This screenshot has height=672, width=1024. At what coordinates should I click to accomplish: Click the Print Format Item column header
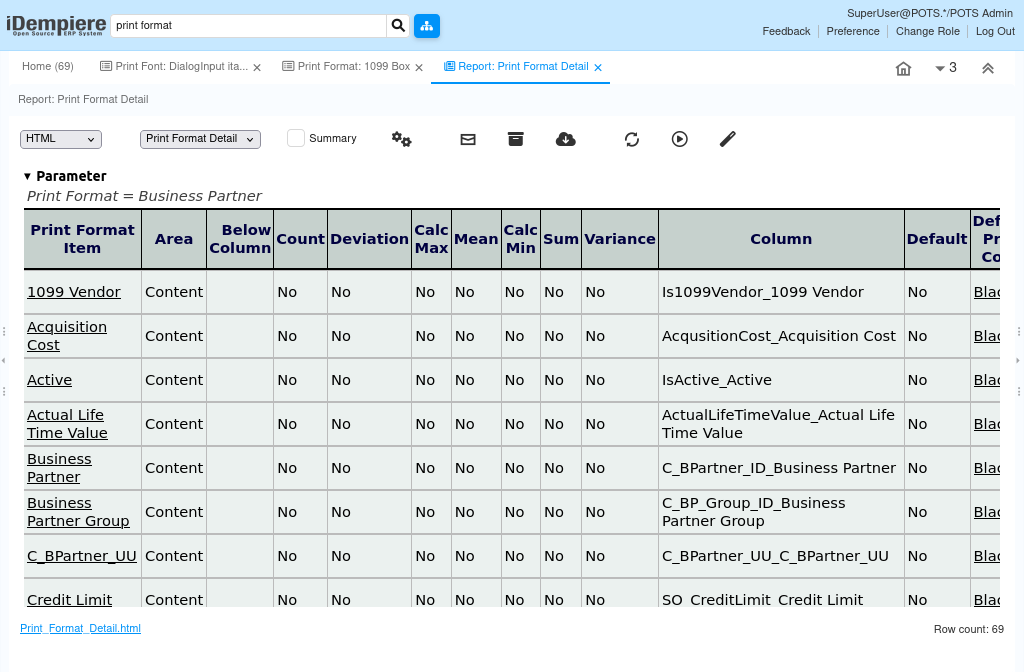click(x=82, y=239)
